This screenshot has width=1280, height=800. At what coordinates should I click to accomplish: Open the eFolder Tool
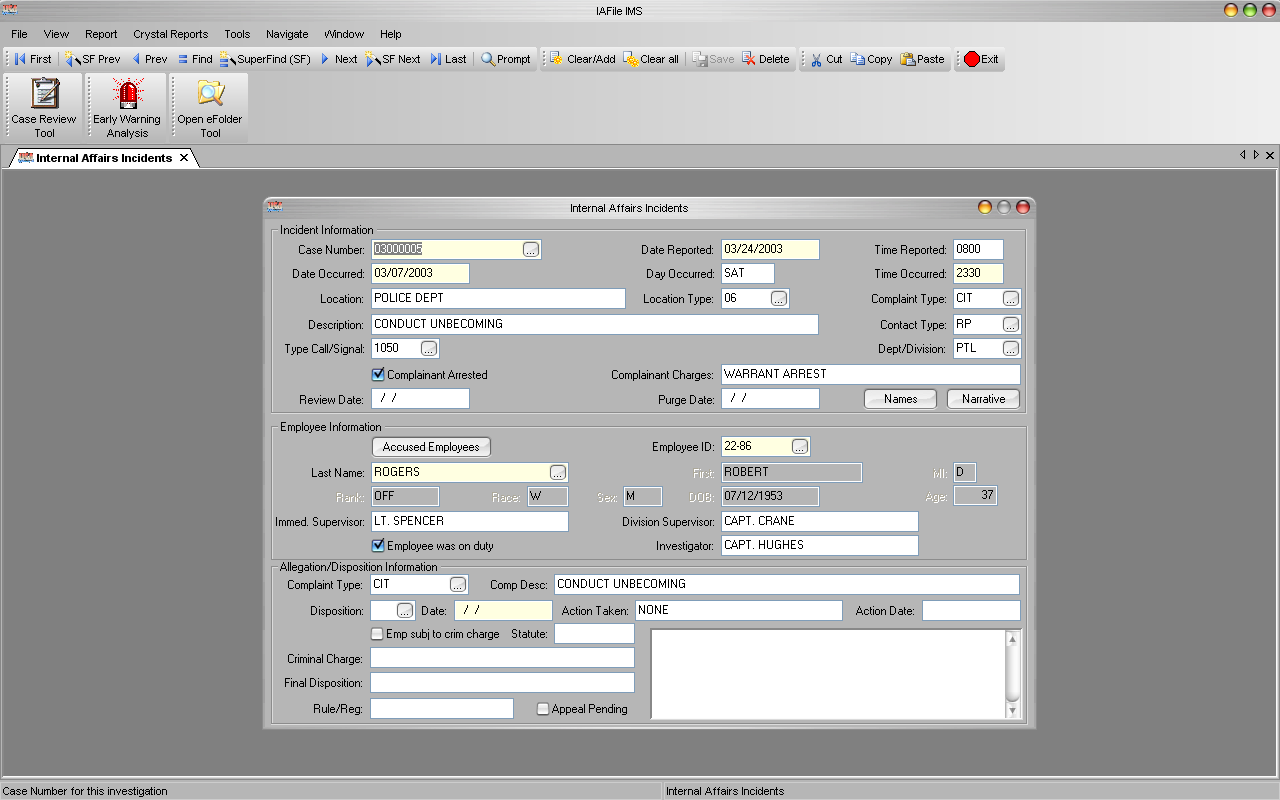click(x=210, y=107)
